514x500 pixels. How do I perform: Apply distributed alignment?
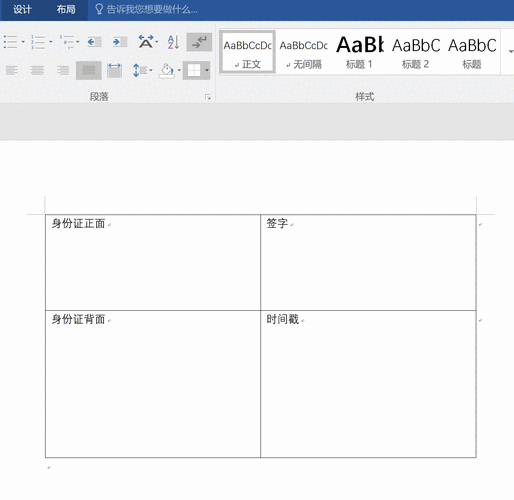coord(114,70)
